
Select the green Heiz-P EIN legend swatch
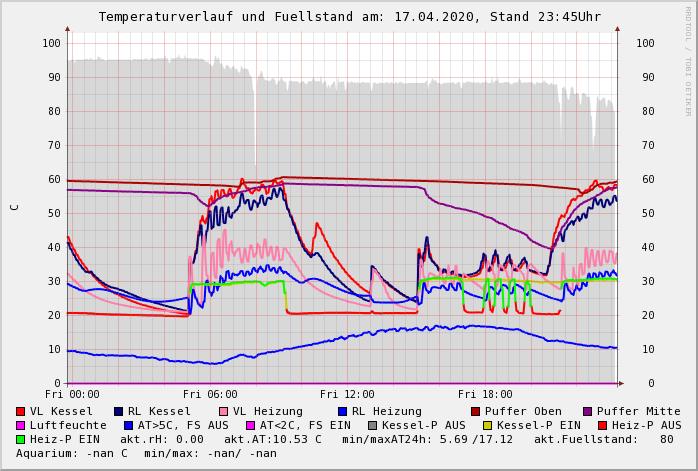[x=21, y=439]
